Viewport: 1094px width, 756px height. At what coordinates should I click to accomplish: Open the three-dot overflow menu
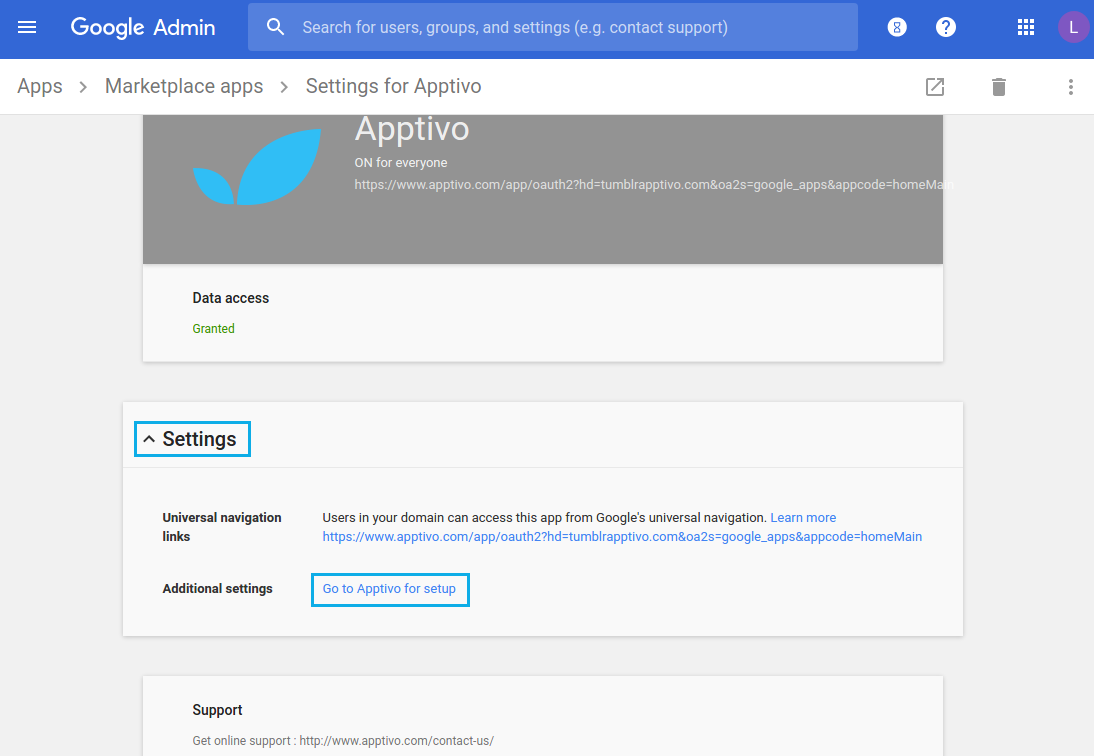tap(1070, 87)
